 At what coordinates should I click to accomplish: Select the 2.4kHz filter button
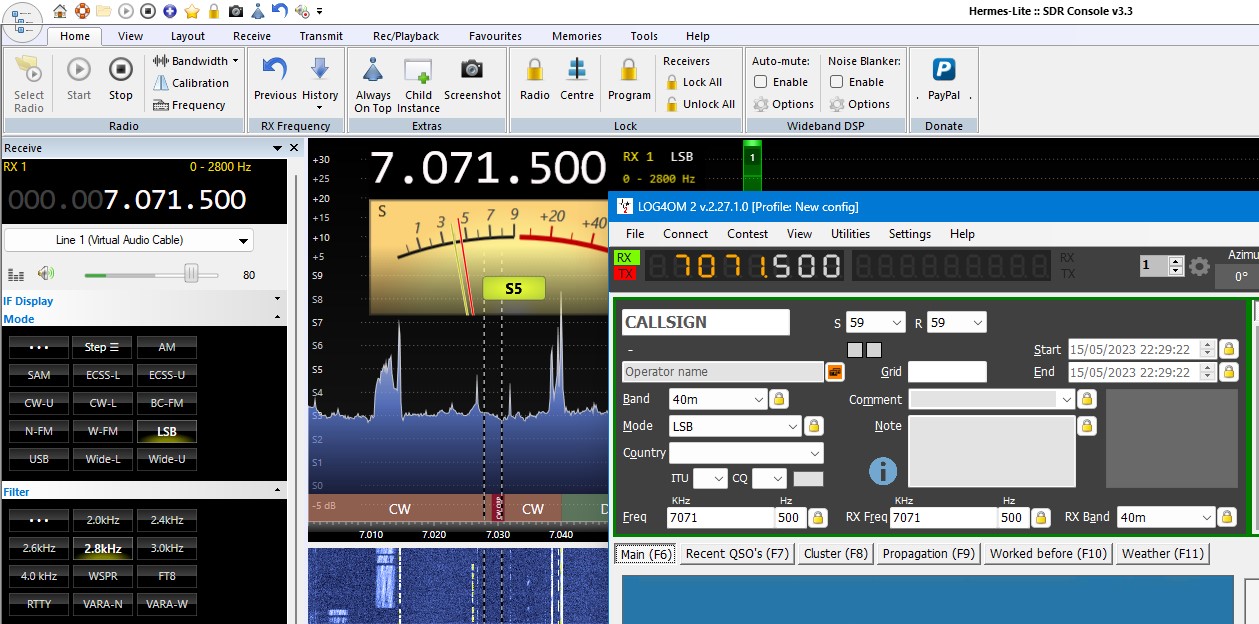[166, 520]
